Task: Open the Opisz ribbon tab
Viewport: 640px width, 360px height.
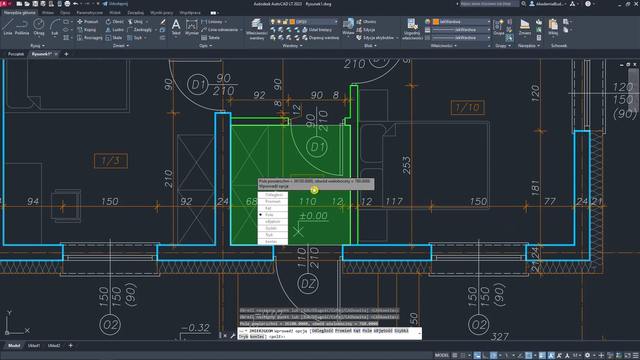Action: [65, 13]
